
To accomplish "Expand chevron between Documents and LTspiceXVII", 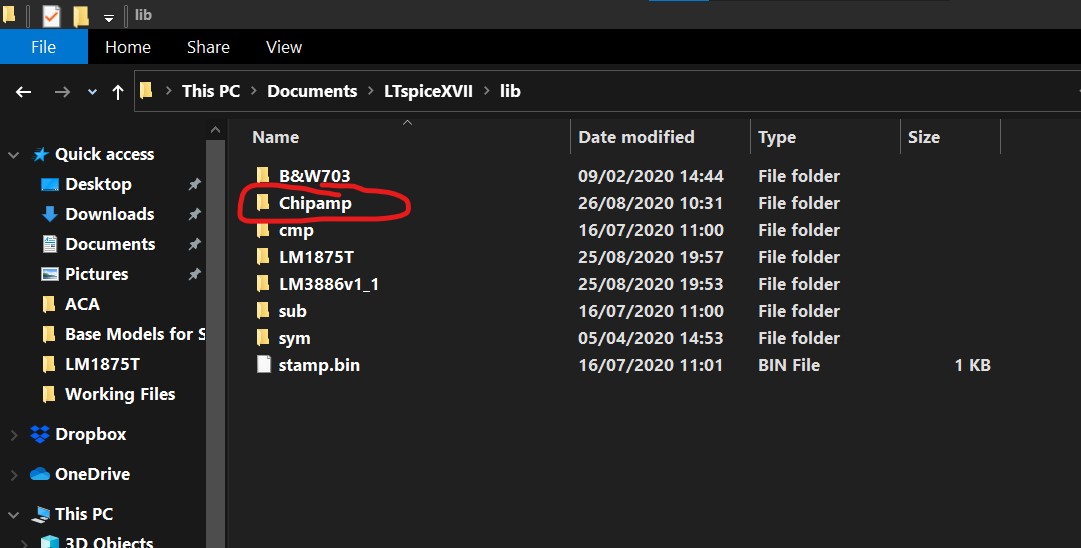I will tap(371, 91).
